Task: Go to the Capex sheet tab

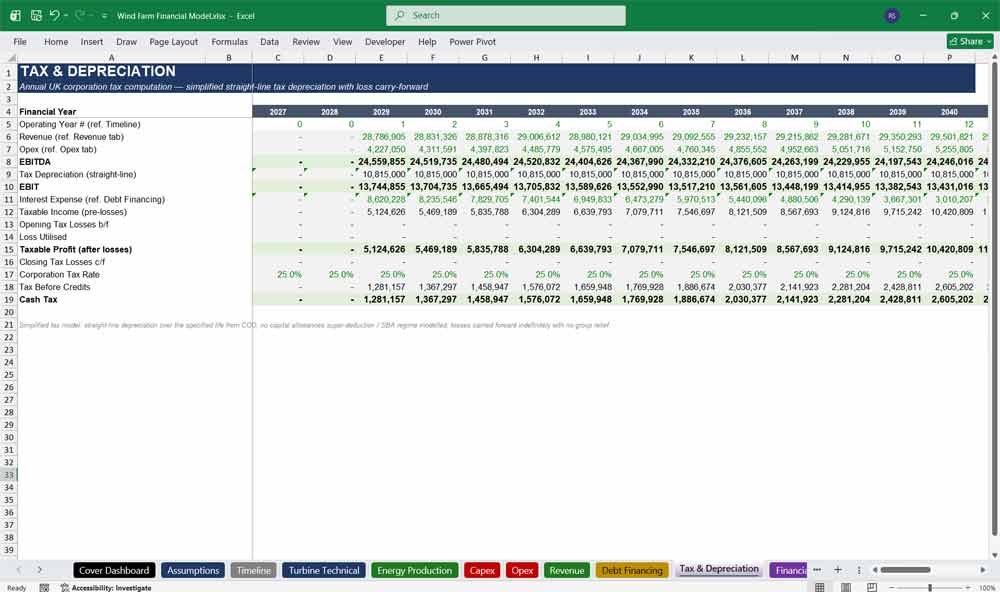Action: coord(482,570)
